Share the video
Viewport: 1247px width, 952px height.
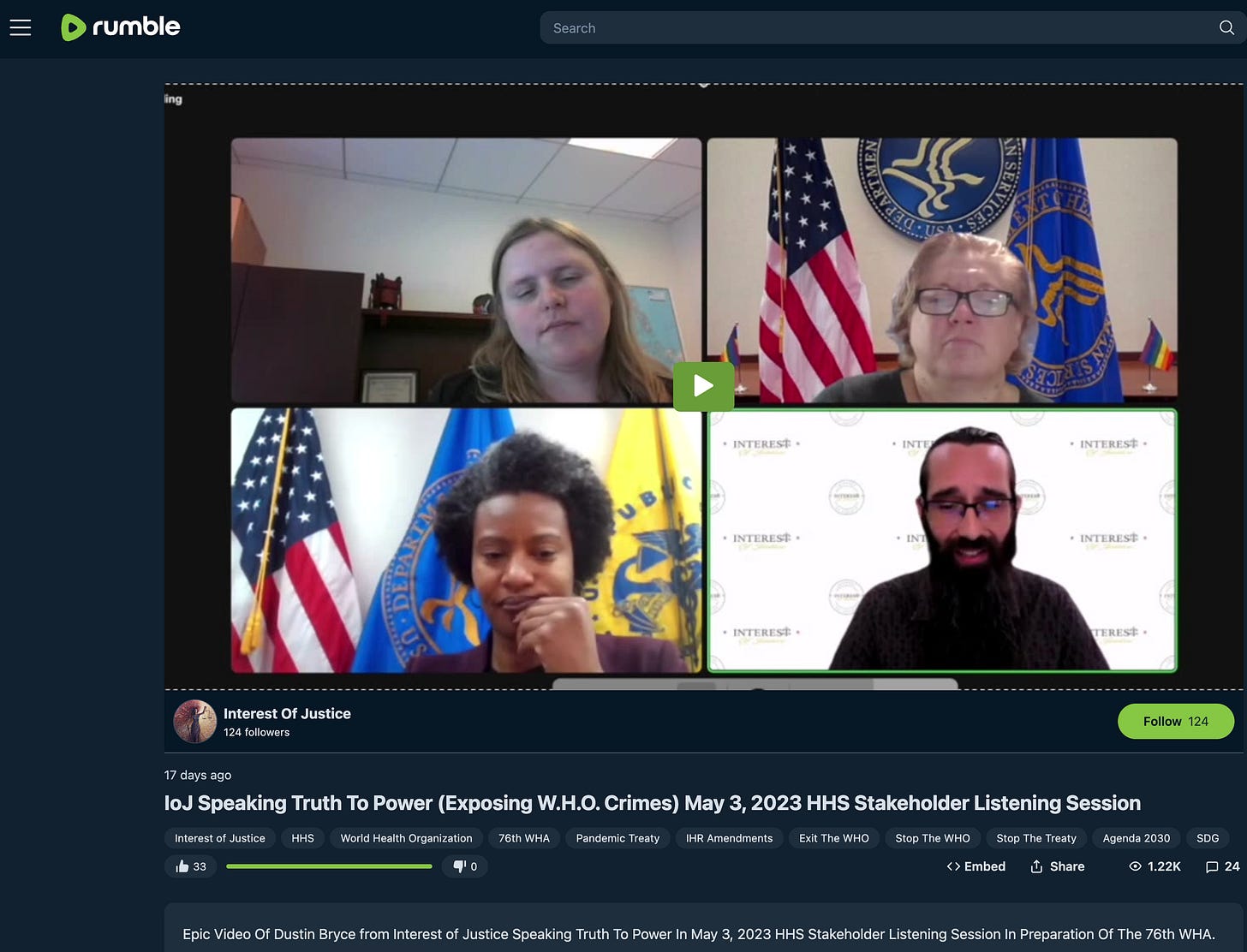[1057, 866]
